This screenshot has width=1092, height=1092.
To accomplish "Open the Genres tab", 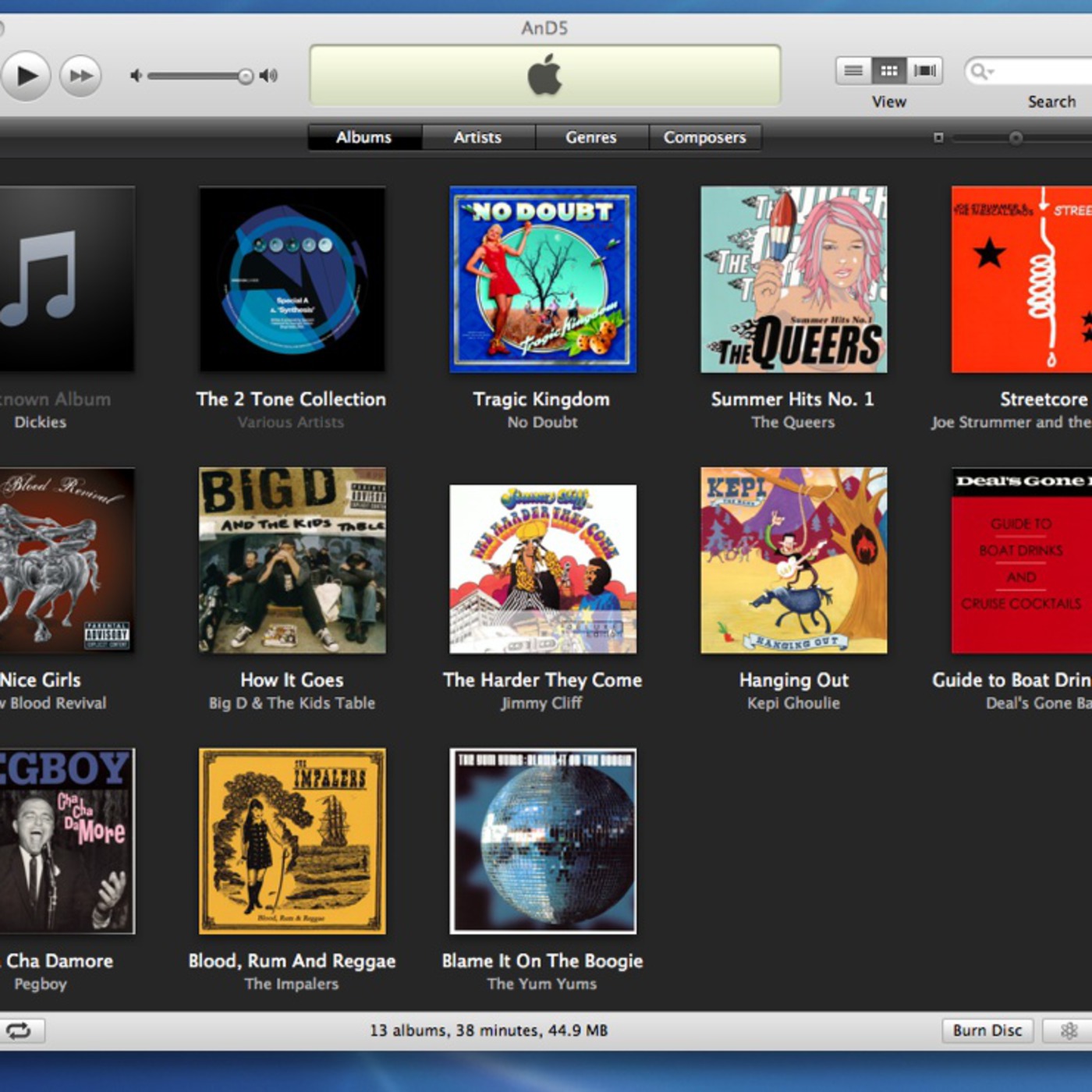I will [590, 137].
